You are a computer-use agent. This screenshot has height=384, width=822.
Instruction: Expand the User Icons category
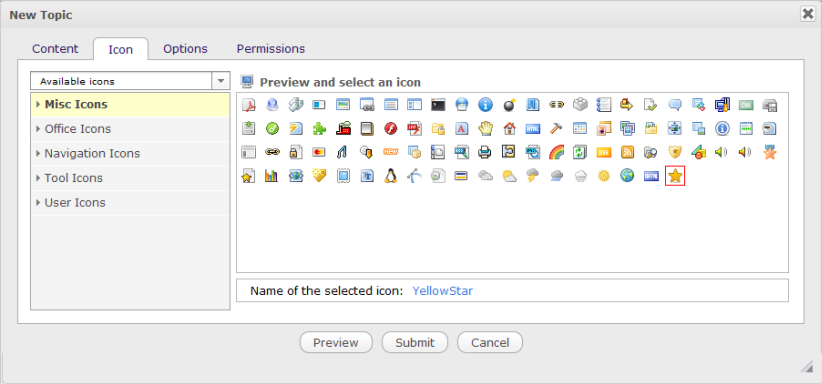click(x=130, y=203)
